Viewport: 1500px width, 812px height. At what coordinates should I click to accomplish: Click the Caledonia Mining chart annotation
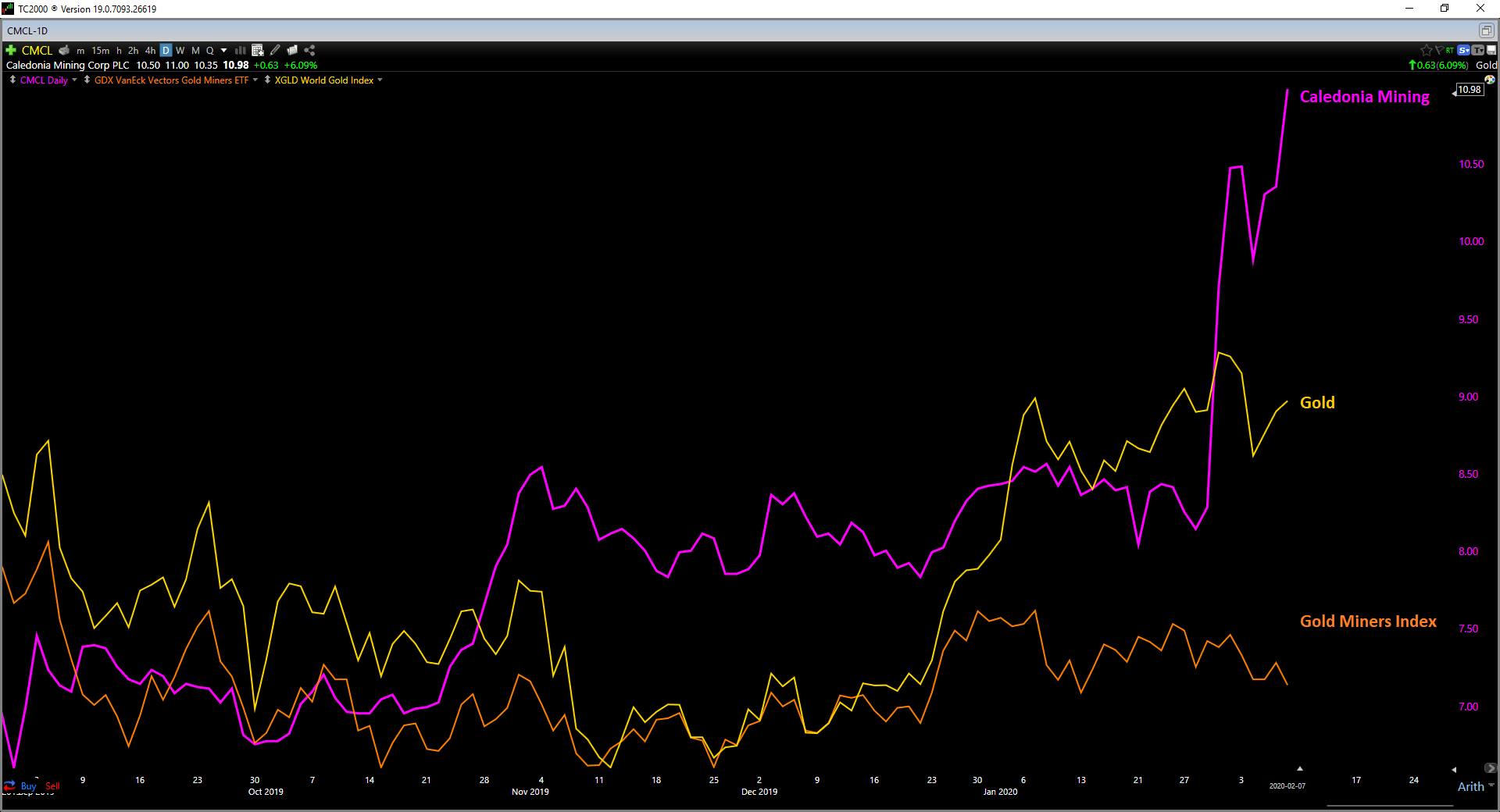pyautogui.click(x=1364, y=97)
